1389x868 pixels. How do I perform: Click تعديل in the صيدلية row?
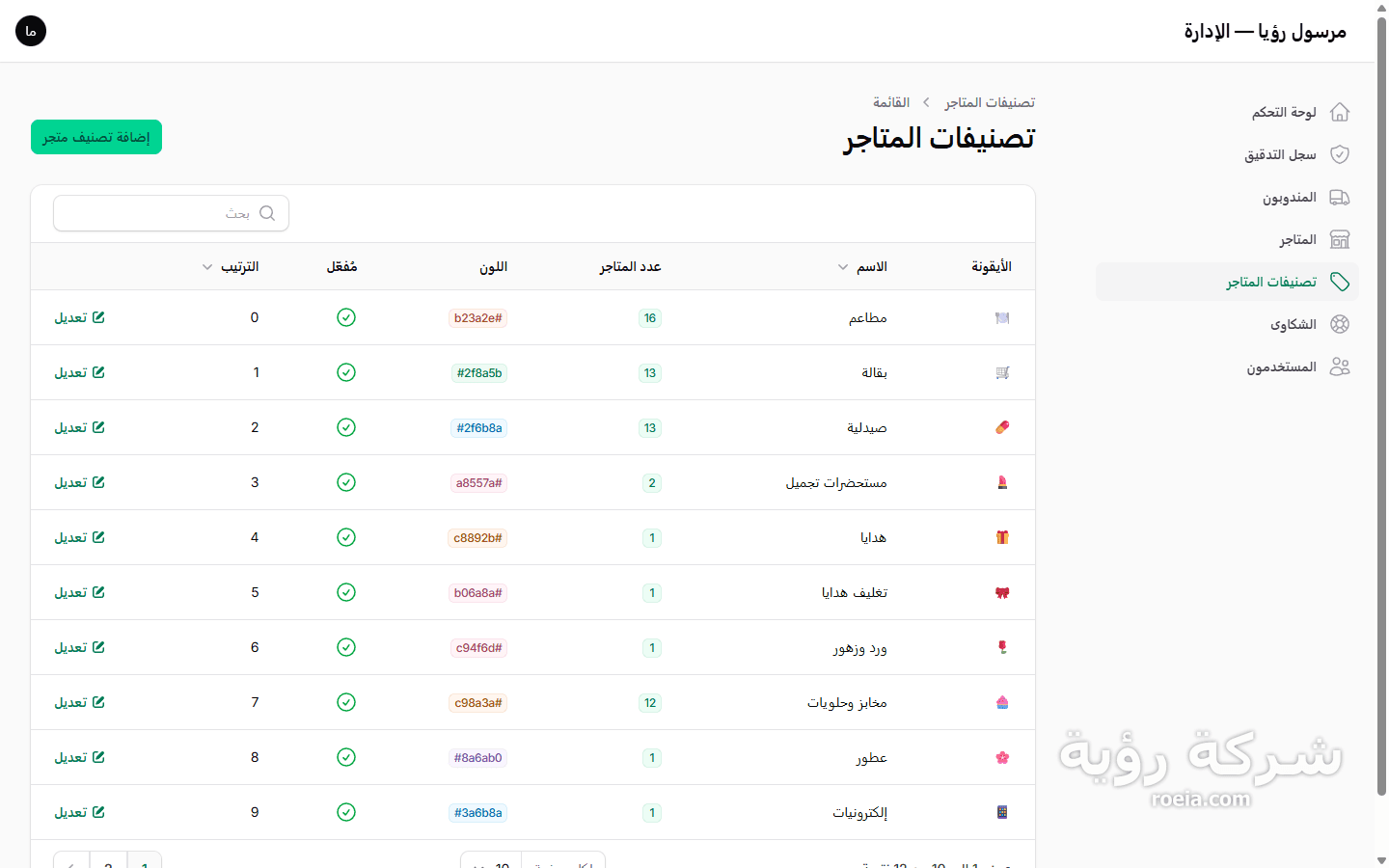[x=80, y=427]
